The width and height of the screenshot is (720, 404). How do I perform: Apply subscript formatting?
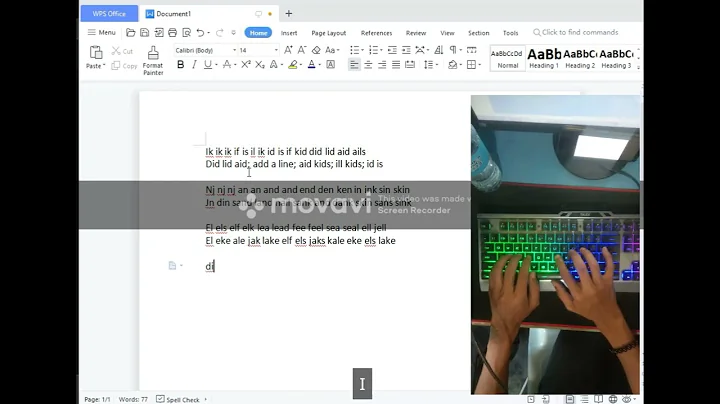260,65
